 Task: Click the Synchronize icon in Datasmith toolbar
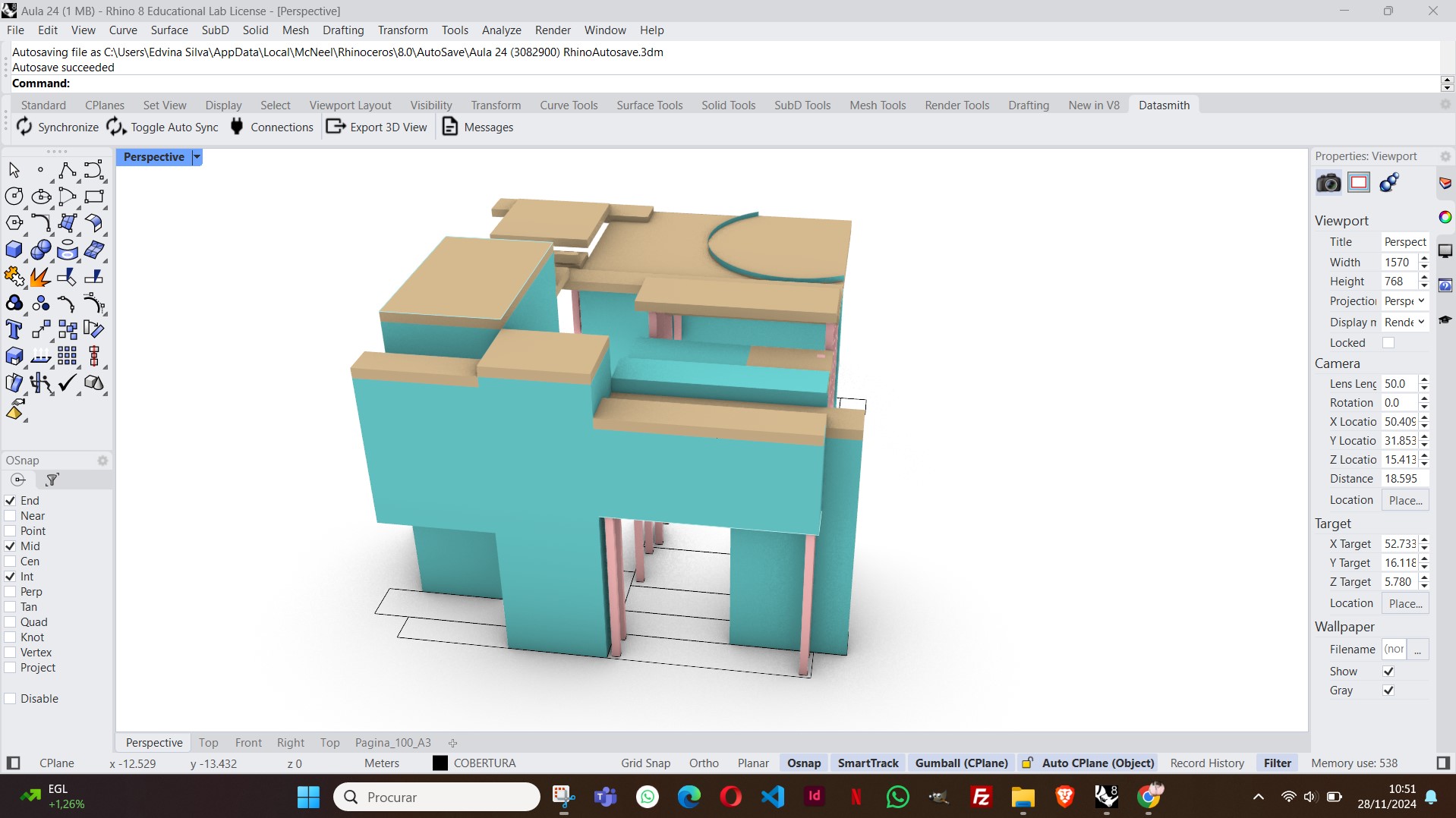[x=24, y=127]
